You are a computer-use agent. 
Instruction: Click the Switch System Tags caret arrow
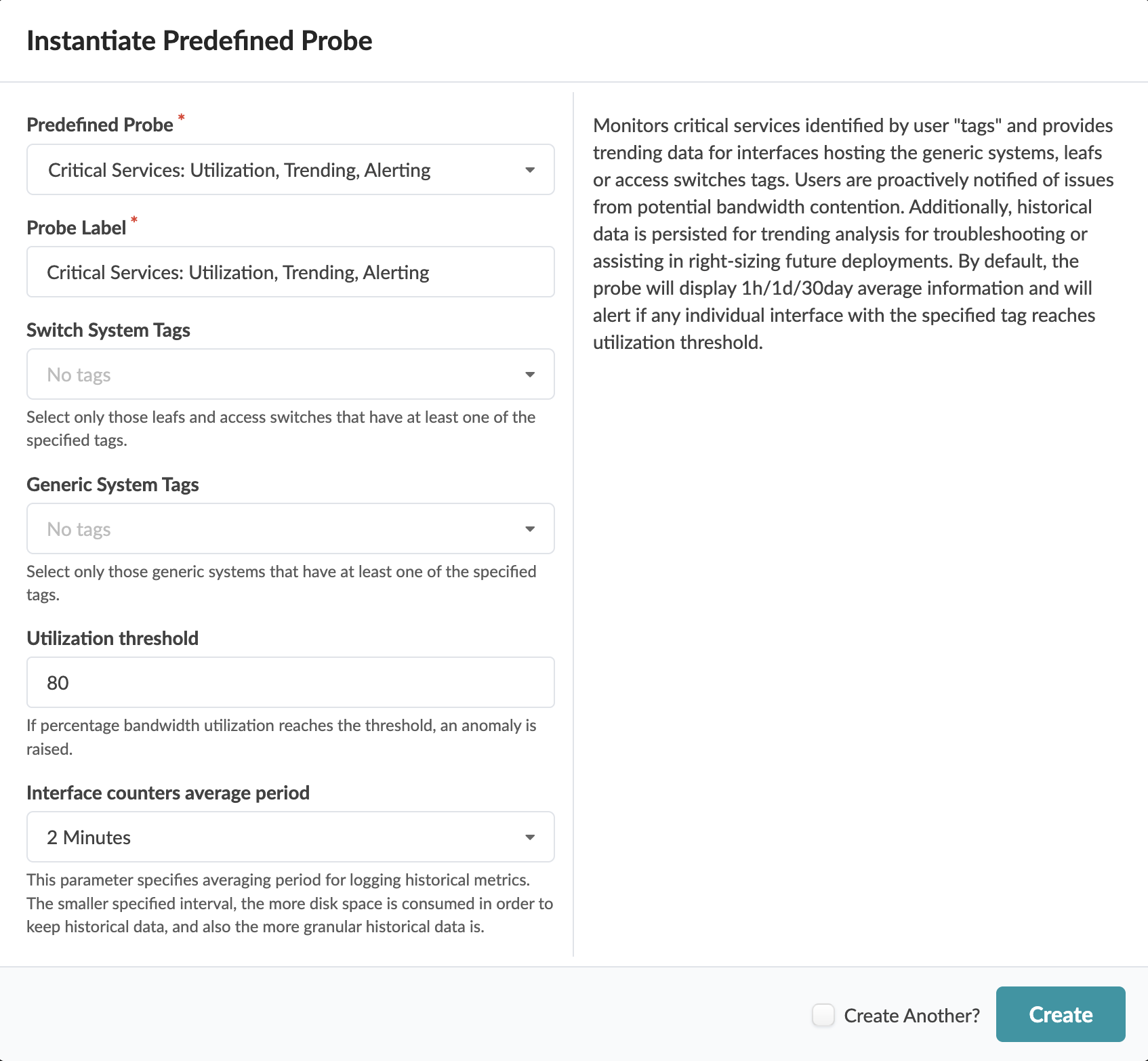[x=530, y=375]
